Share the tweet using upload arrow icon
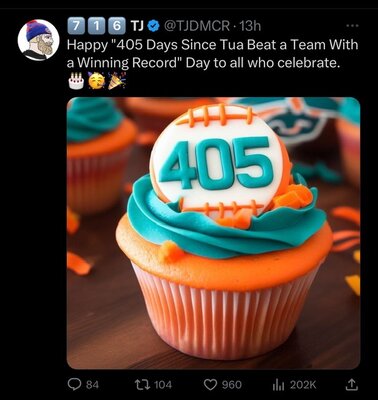Screen dimensions: 378x400 tap(351, 385)
